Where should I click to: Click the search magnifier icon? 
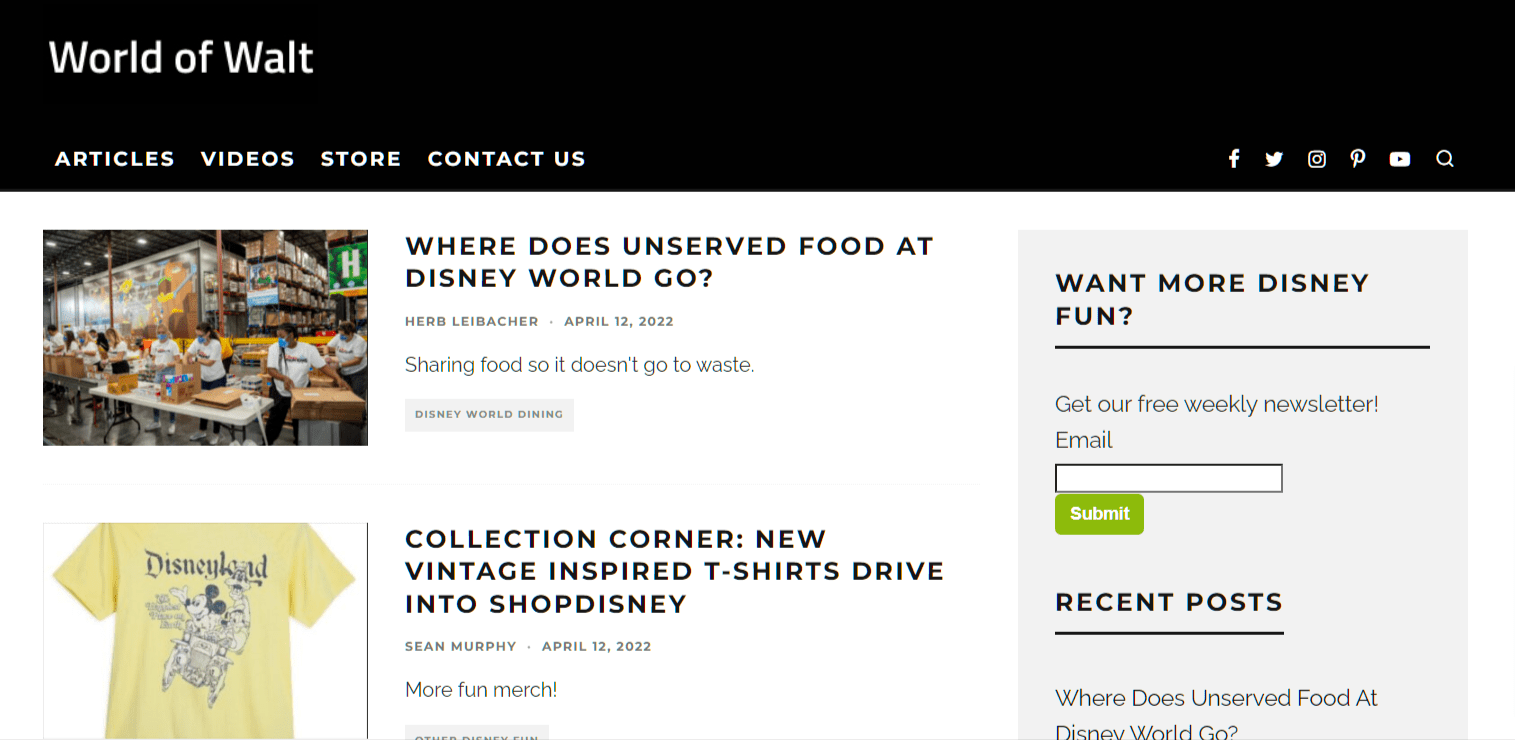(1444, 159)
